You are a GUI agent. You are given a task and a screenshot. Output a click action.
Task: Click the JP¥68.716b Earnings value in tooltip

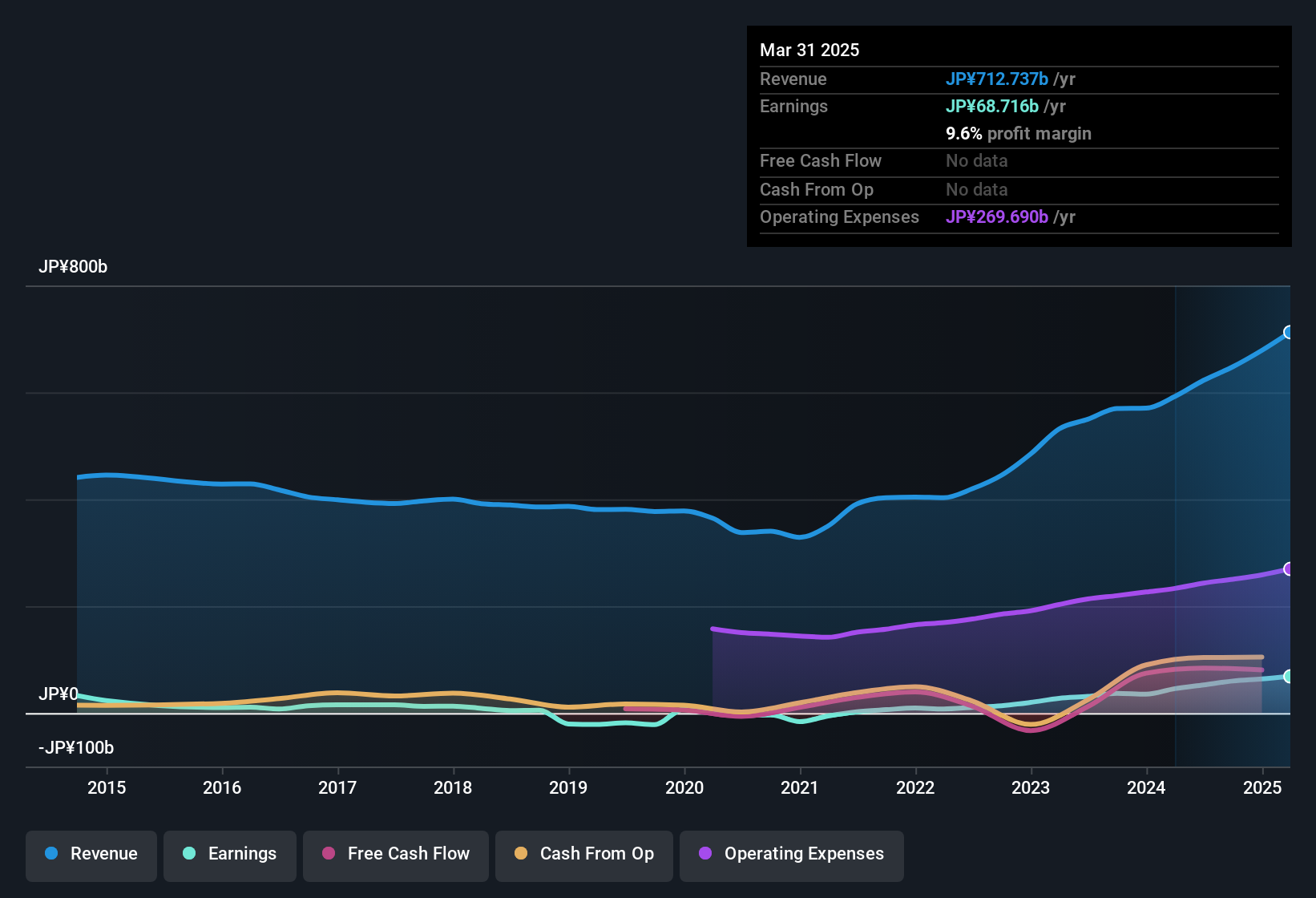[x=992, y=106]
